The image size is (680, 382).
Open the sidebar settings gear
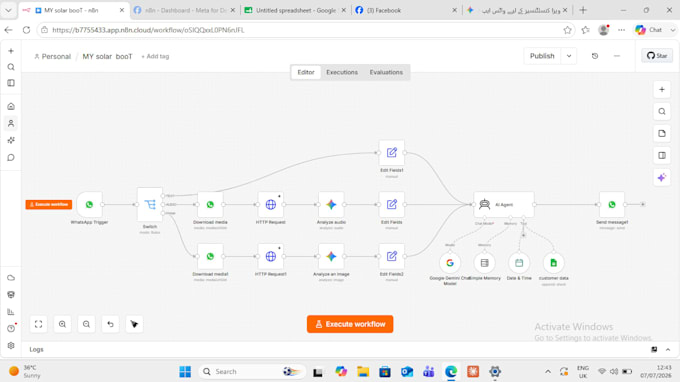[11, 346]
